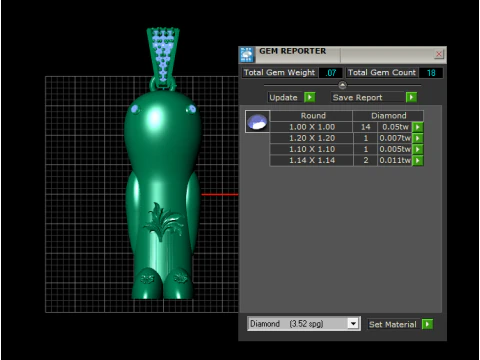Click the quantity 2 cell
This screenshot has height=360, width=480.
point(365,160)
